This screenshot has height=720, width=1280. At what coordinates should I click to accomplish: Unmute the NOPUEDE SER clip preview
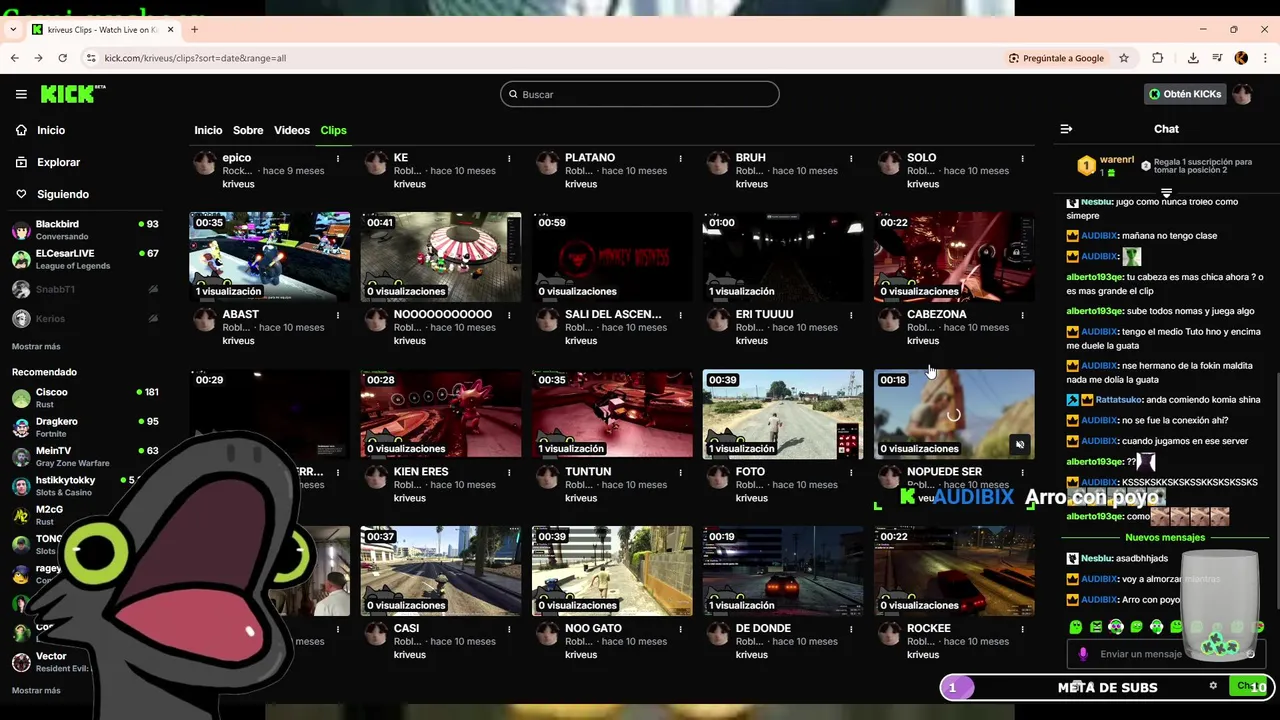(x=1019, y=445)
